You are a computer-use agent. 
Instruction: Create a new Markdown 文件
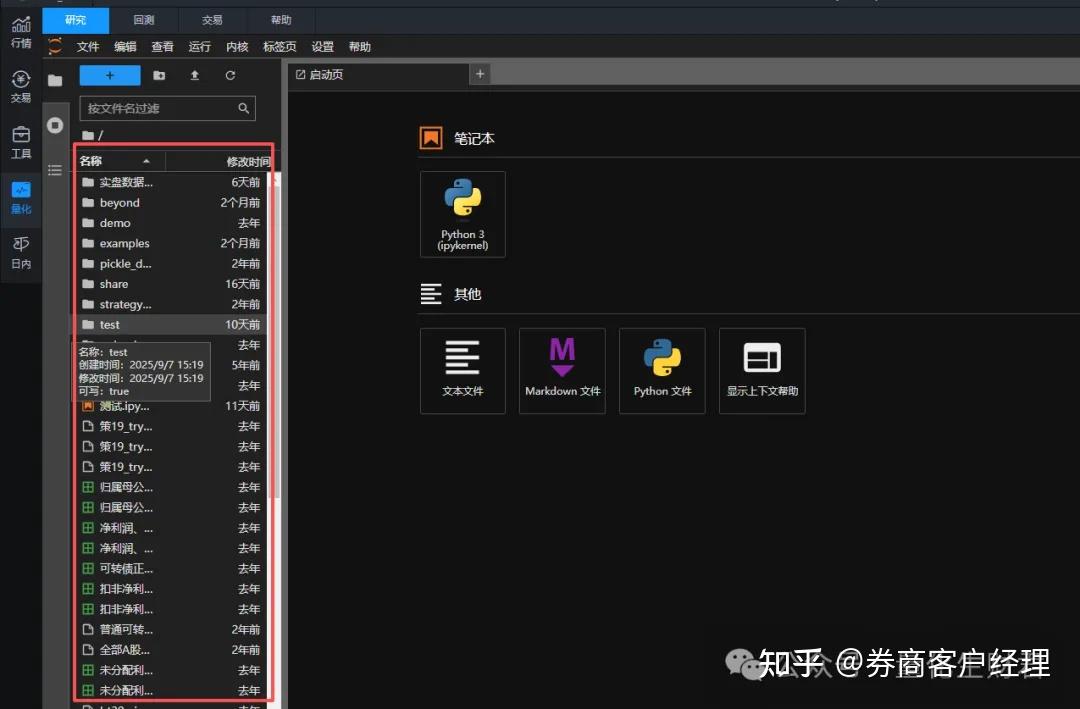click(562, 370)
